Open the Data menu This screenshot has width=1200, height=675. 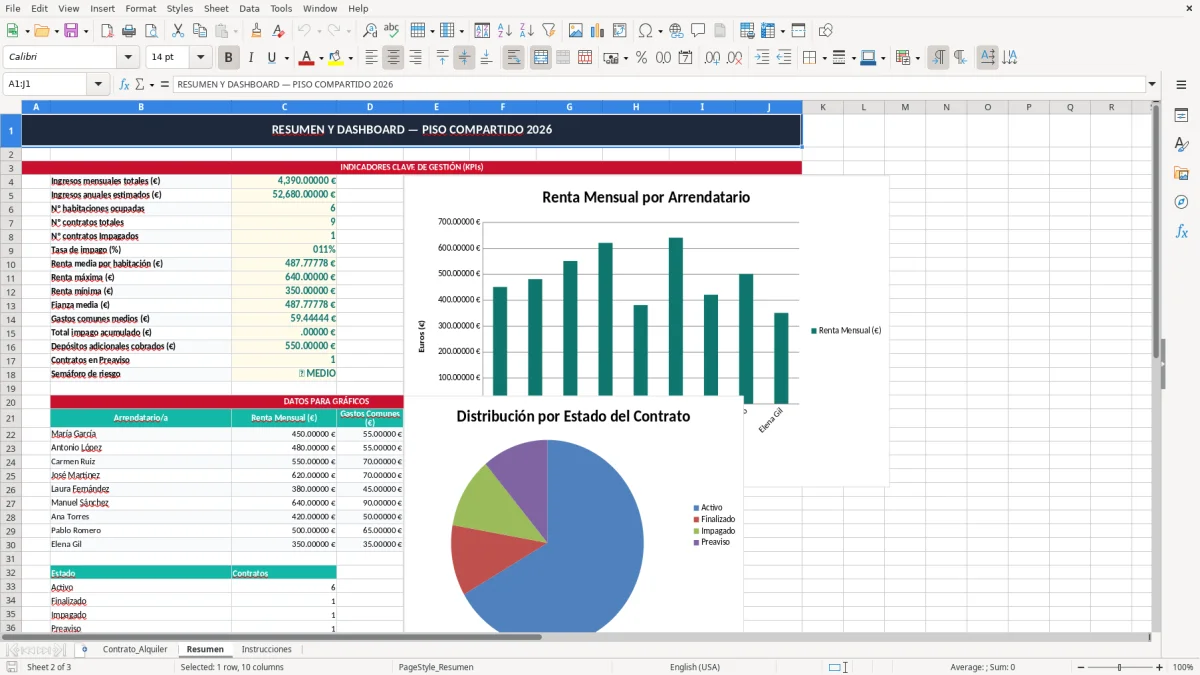point(249,8)
